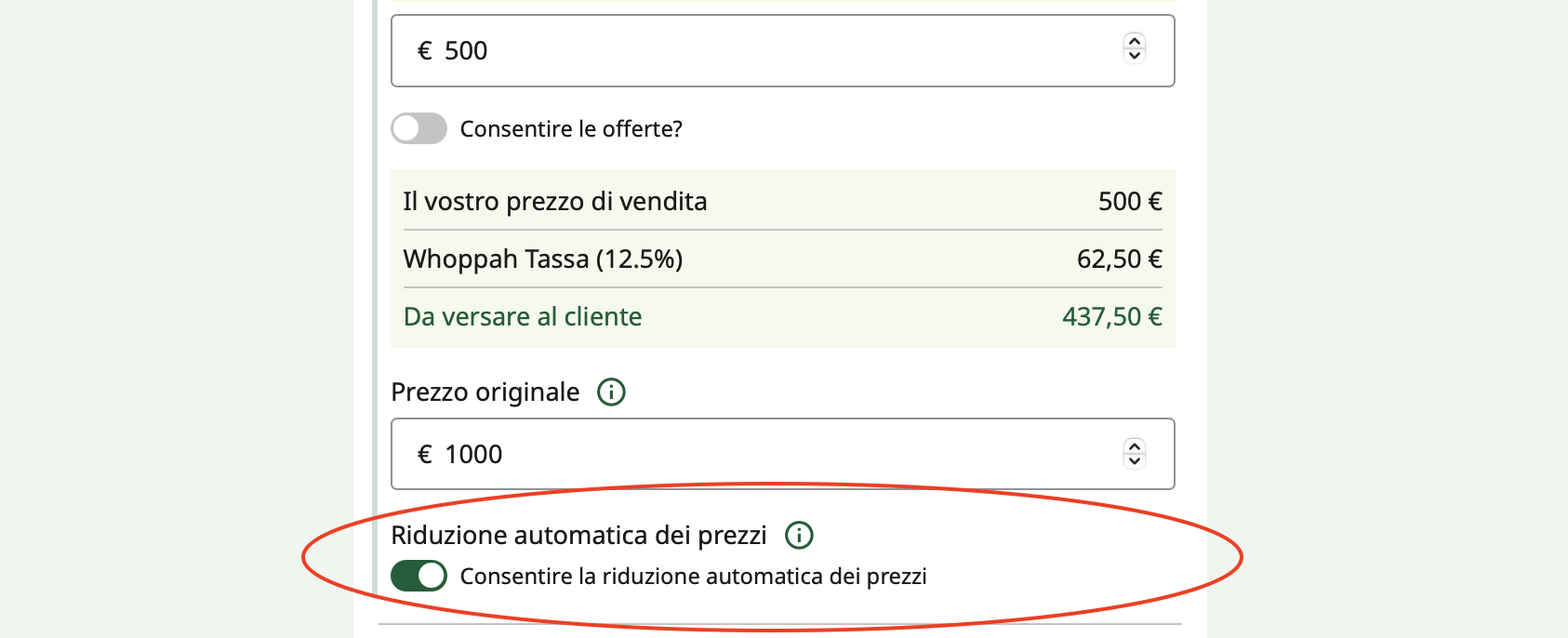
Task: Increase the 1000 original price with up arrow
Action: [x=1134, y=445]
